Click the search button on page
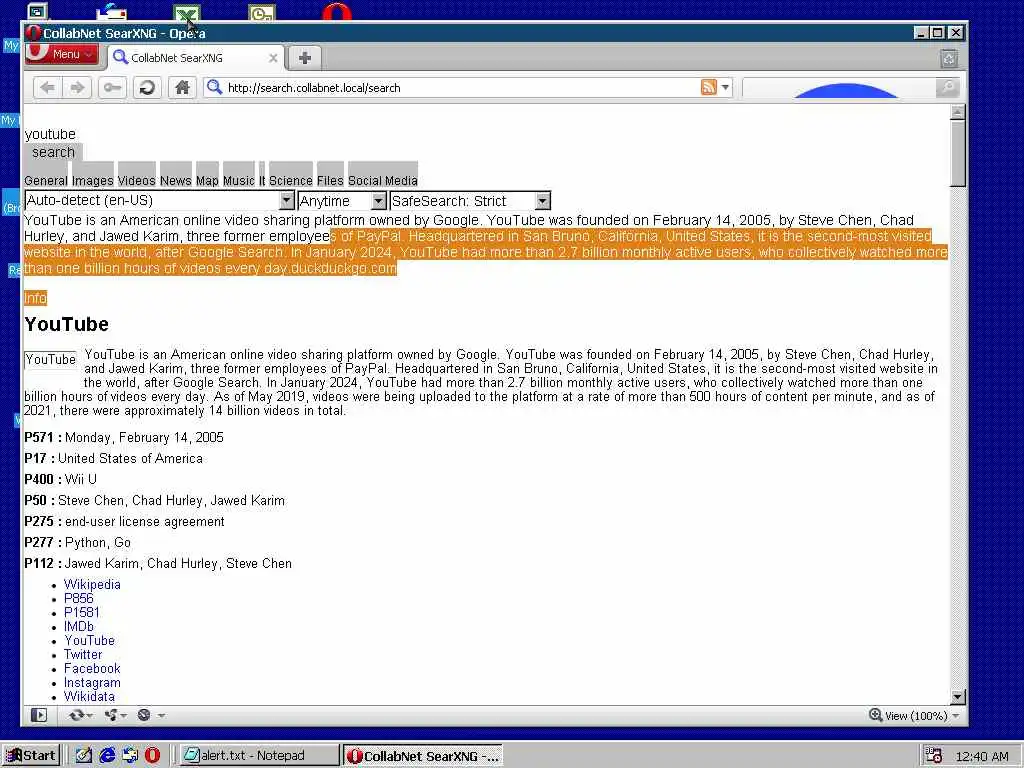Image resolution: width=1024 pixels, height=768 pixels. (53, 152)
